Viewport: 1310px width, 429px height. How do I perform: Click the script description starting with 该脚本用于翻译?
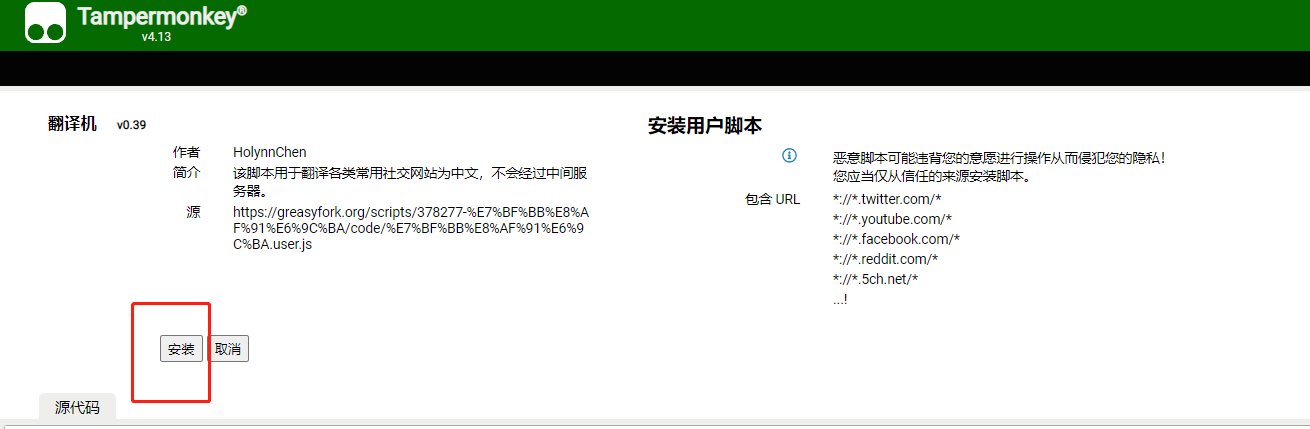410,182
